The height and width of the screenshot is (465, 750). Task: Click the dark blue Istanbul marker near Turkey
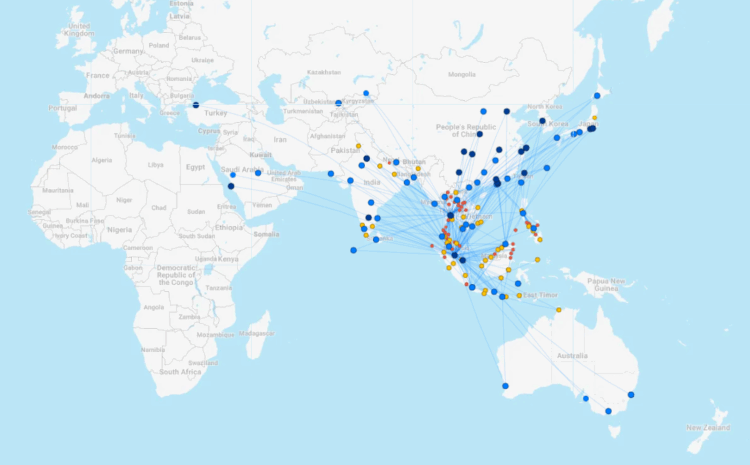(x=196, y=105)
